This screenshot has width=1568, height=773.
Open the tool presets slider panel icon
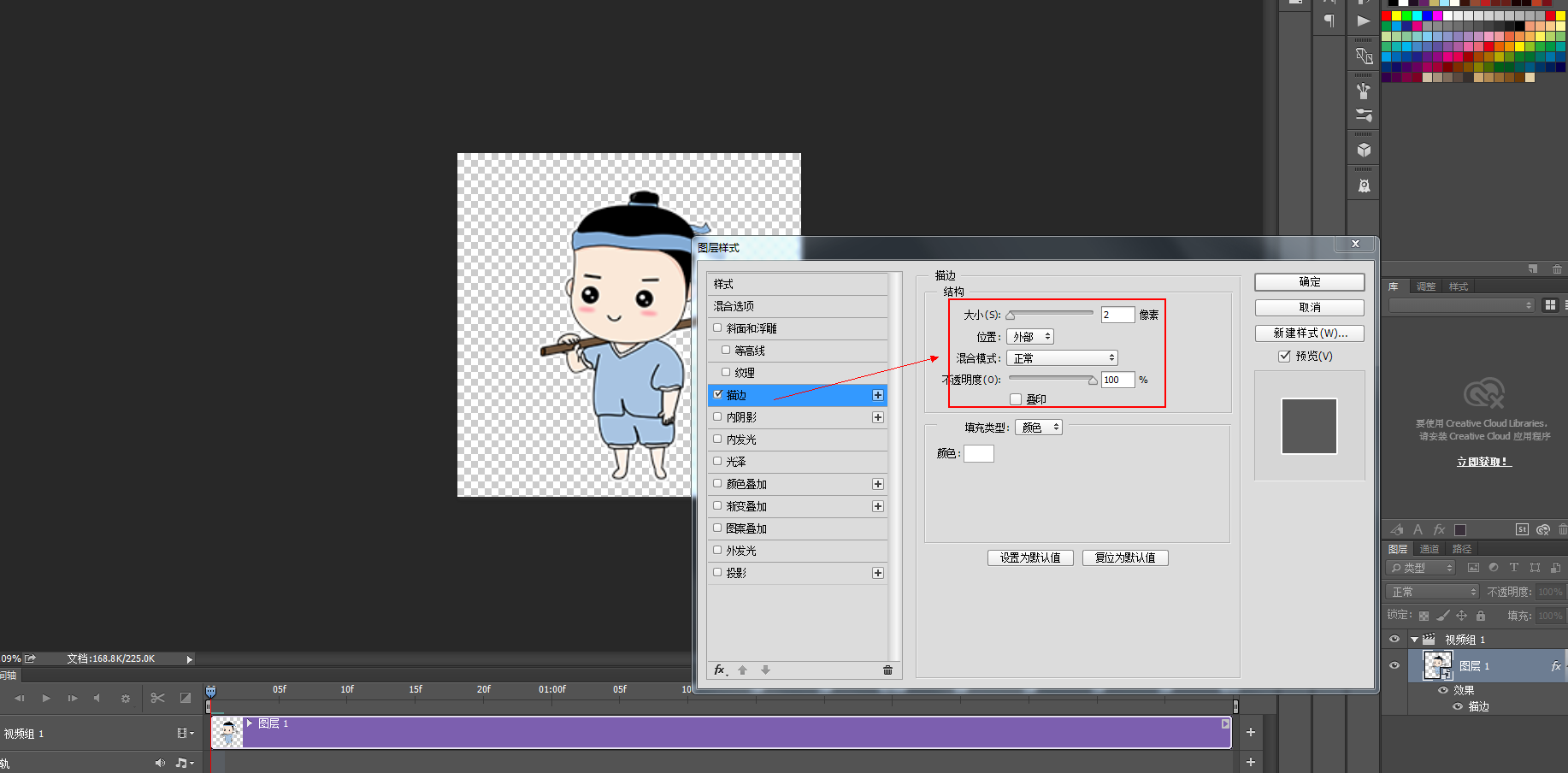click(1364, 115)
